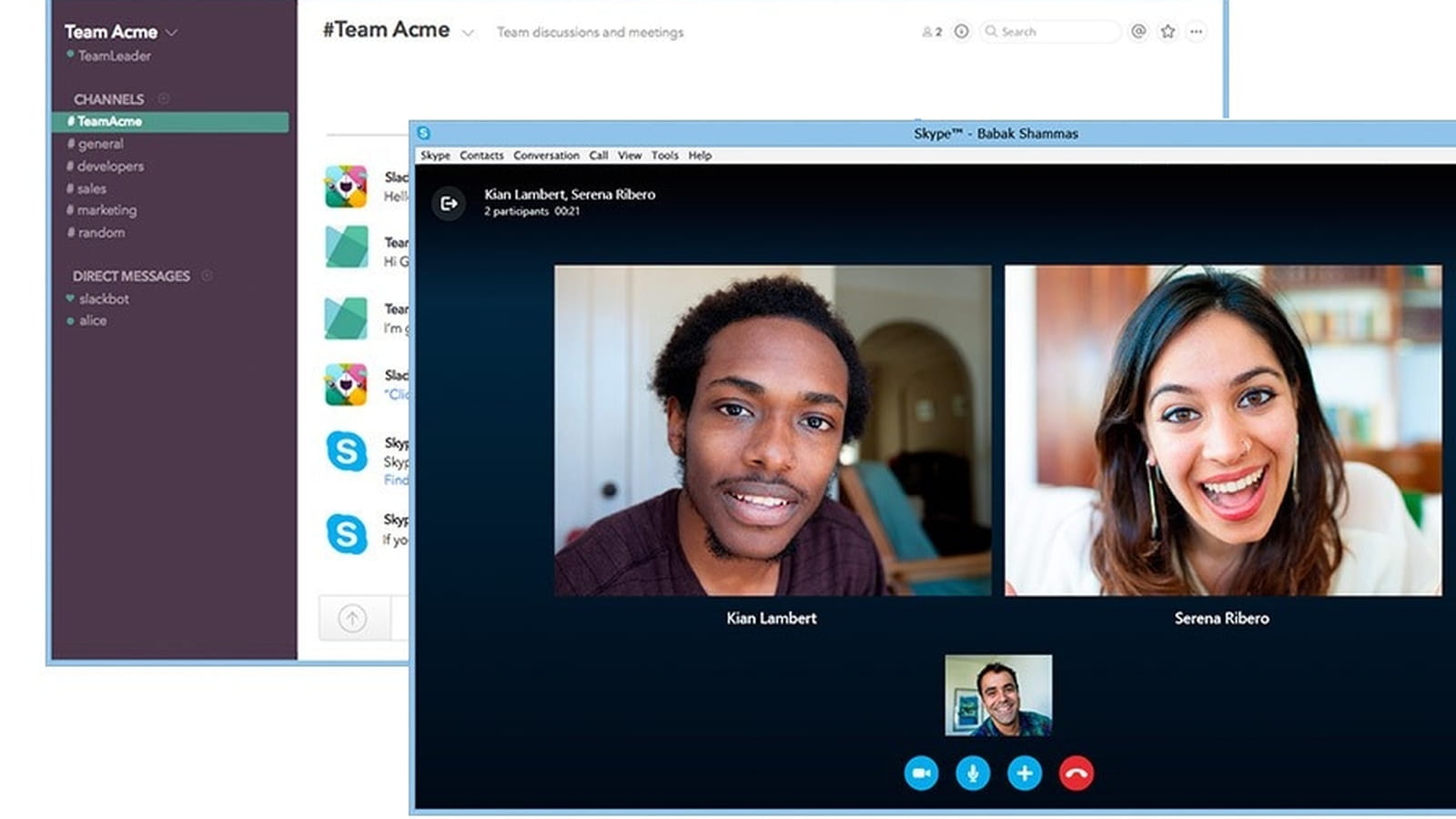
Task: Open the #general channel in Slack
Action: (x=95, y=144)
